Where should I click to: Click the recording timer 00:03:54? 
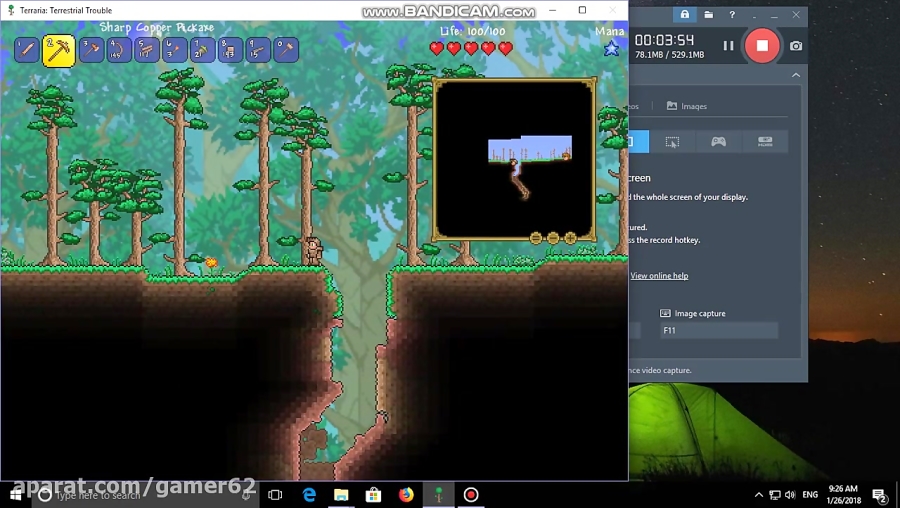tap(664, 40)
